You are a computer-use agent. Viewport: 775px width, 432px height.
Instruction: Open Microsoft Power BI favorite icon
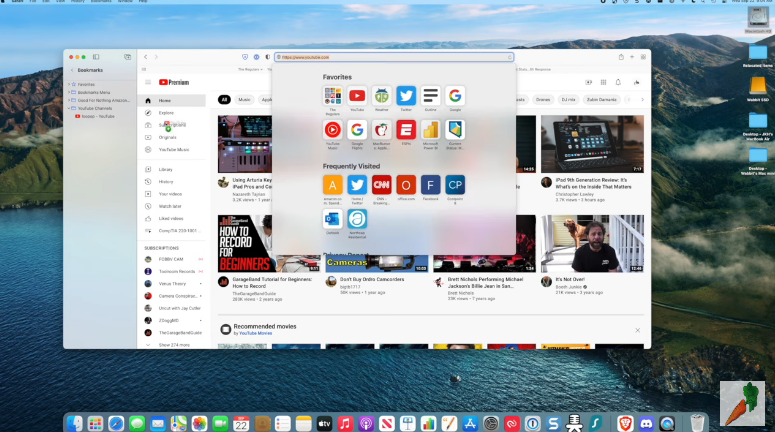click(x=431, y=130)
